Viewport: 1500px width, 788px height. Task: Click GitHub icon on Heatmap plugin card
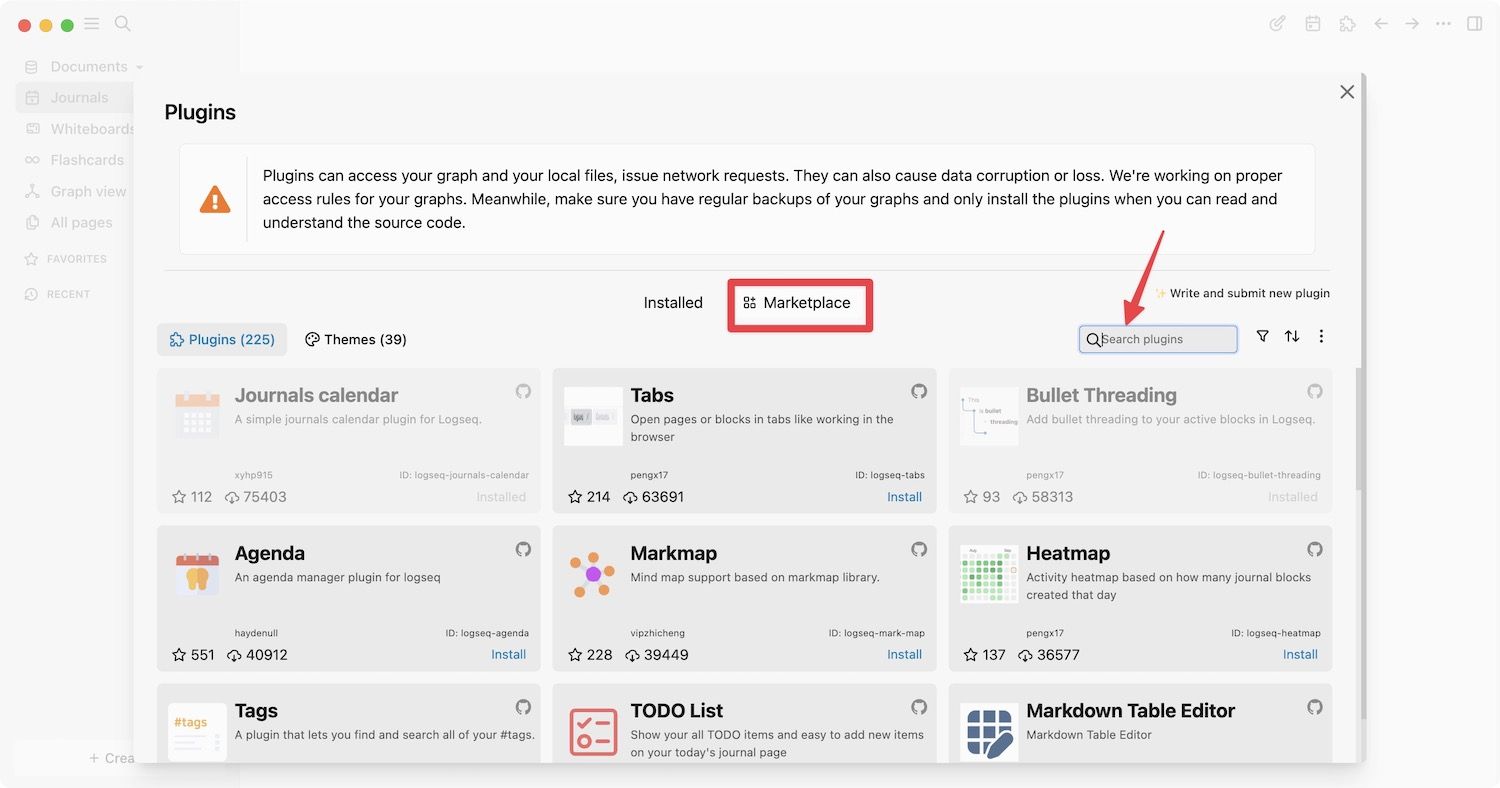click(x=1315, y=549)
